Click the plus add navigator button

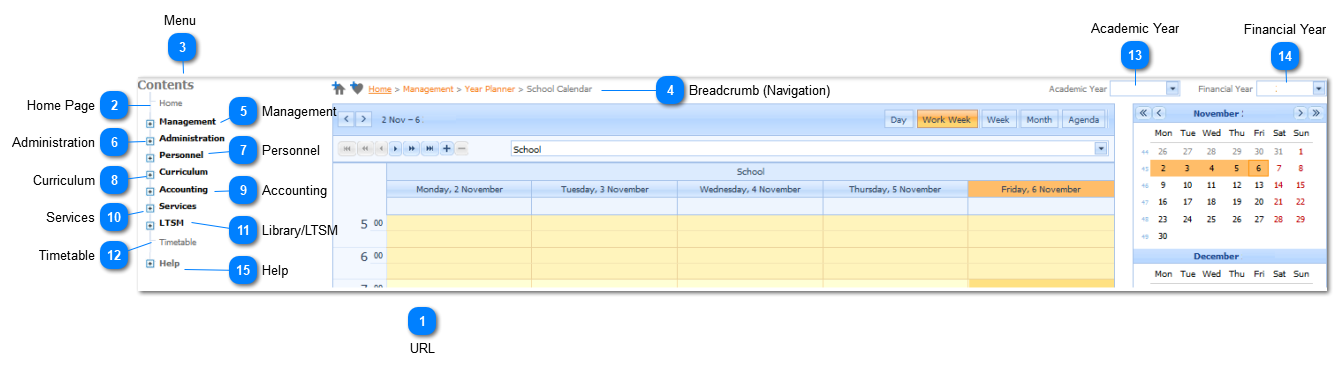coord(446,148)
